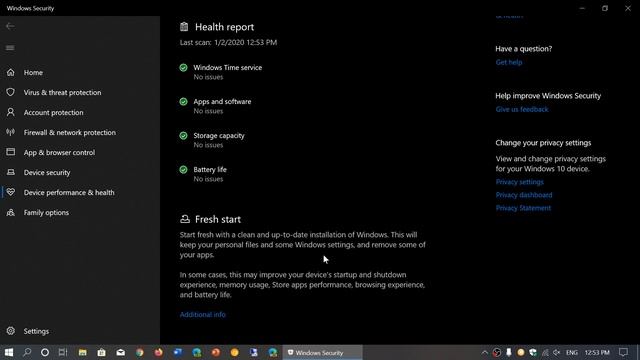This screenshot has height=360, width=640.
Task: Click ENG language indicator in tray
Action: coord(572,353)
